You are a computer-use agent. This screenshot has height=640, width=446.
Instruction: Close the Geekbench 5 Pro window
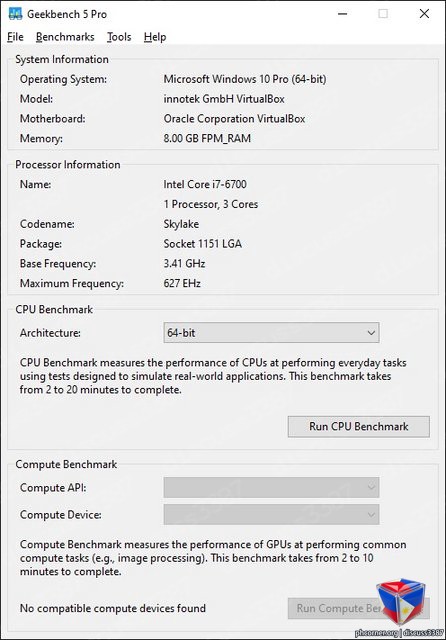pyautogui.click(x=424, y=14)
